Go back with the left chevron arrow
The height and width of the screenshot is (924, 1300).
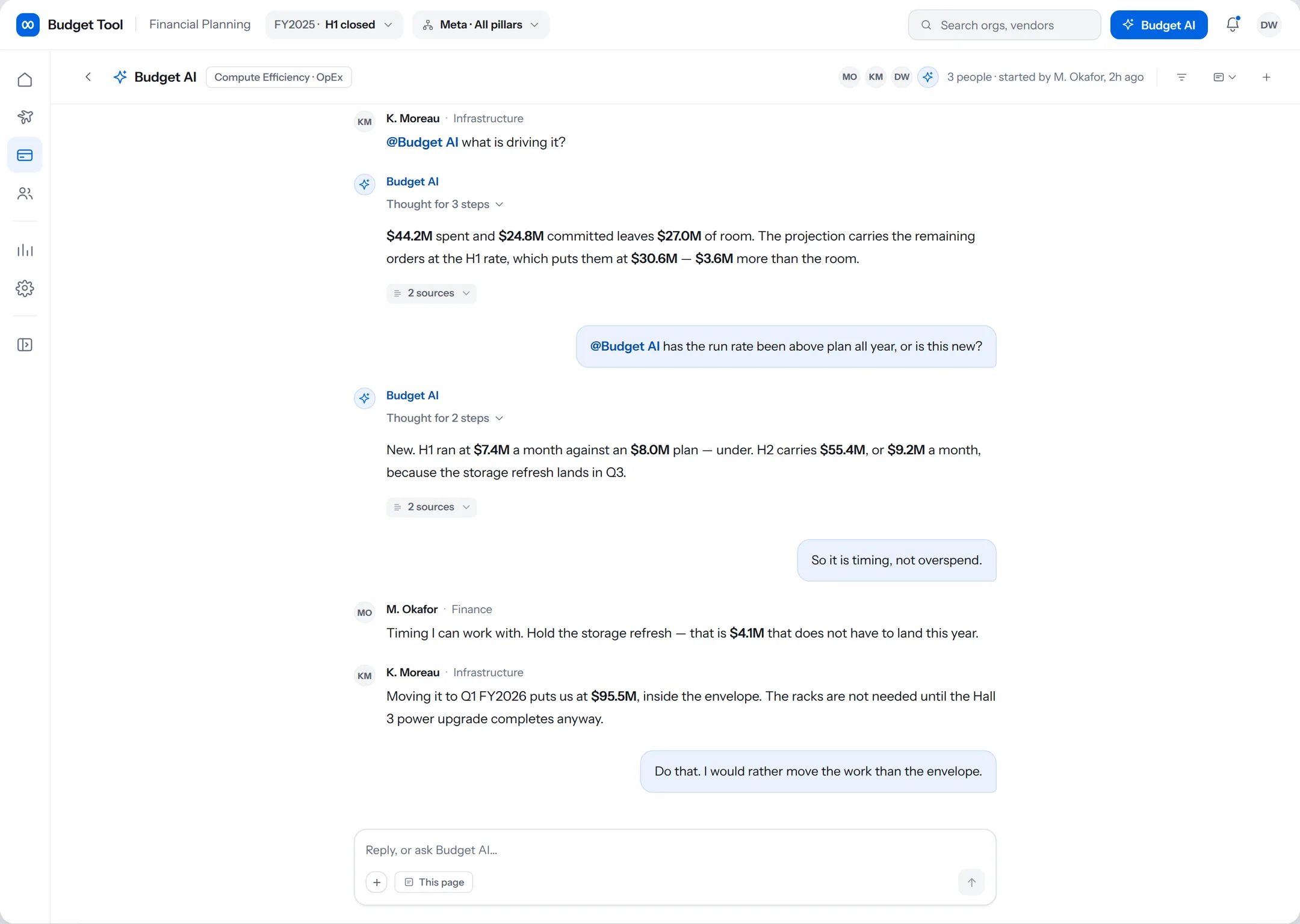88,77
